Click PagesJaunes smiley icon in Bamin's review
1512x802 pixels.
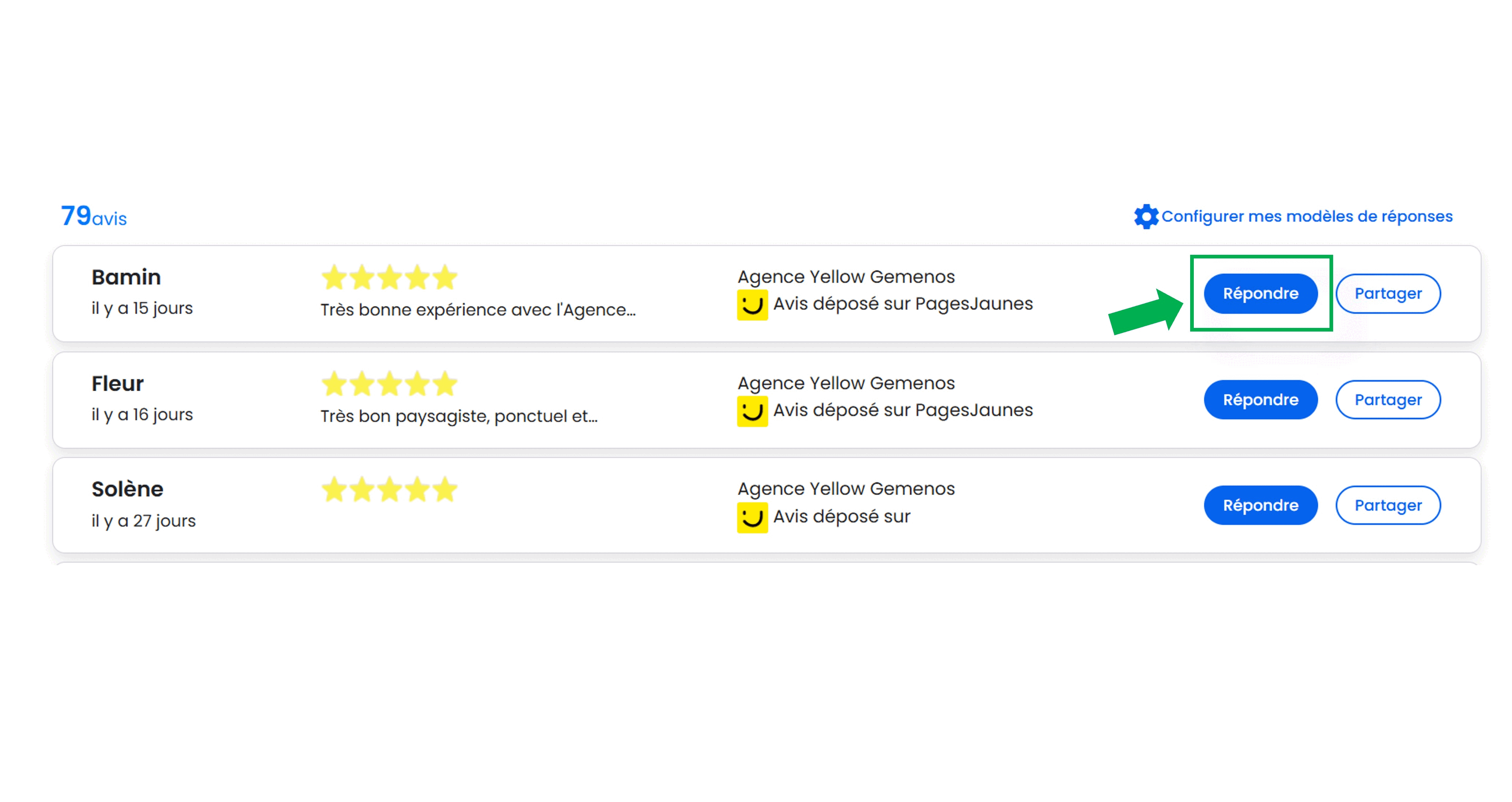point(752,305)
